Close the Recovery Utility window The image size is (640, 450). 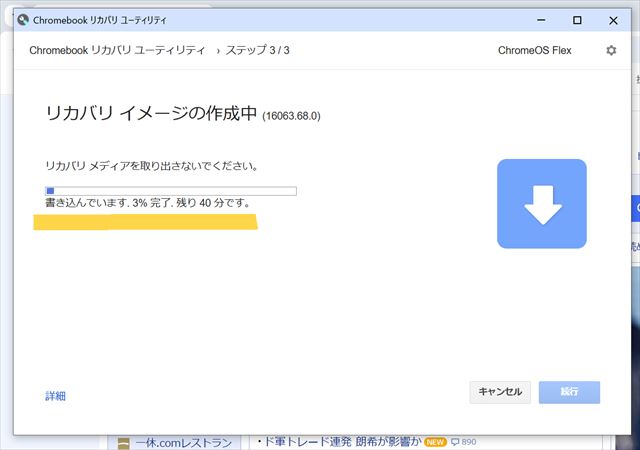[613, 20]
